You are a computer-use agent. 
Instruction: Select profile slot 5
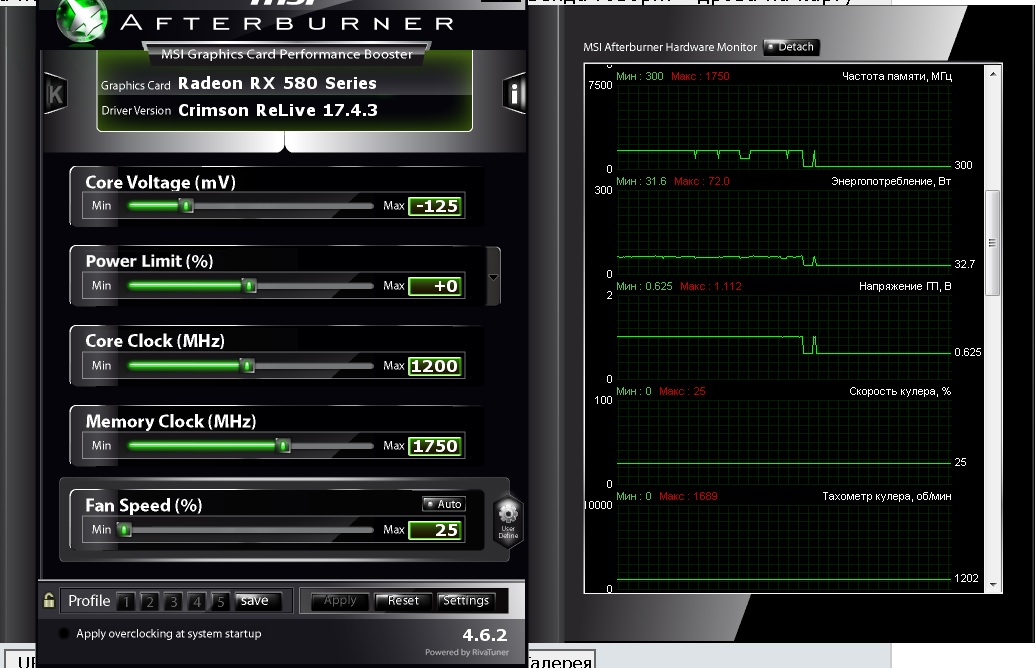click(221, 601)
